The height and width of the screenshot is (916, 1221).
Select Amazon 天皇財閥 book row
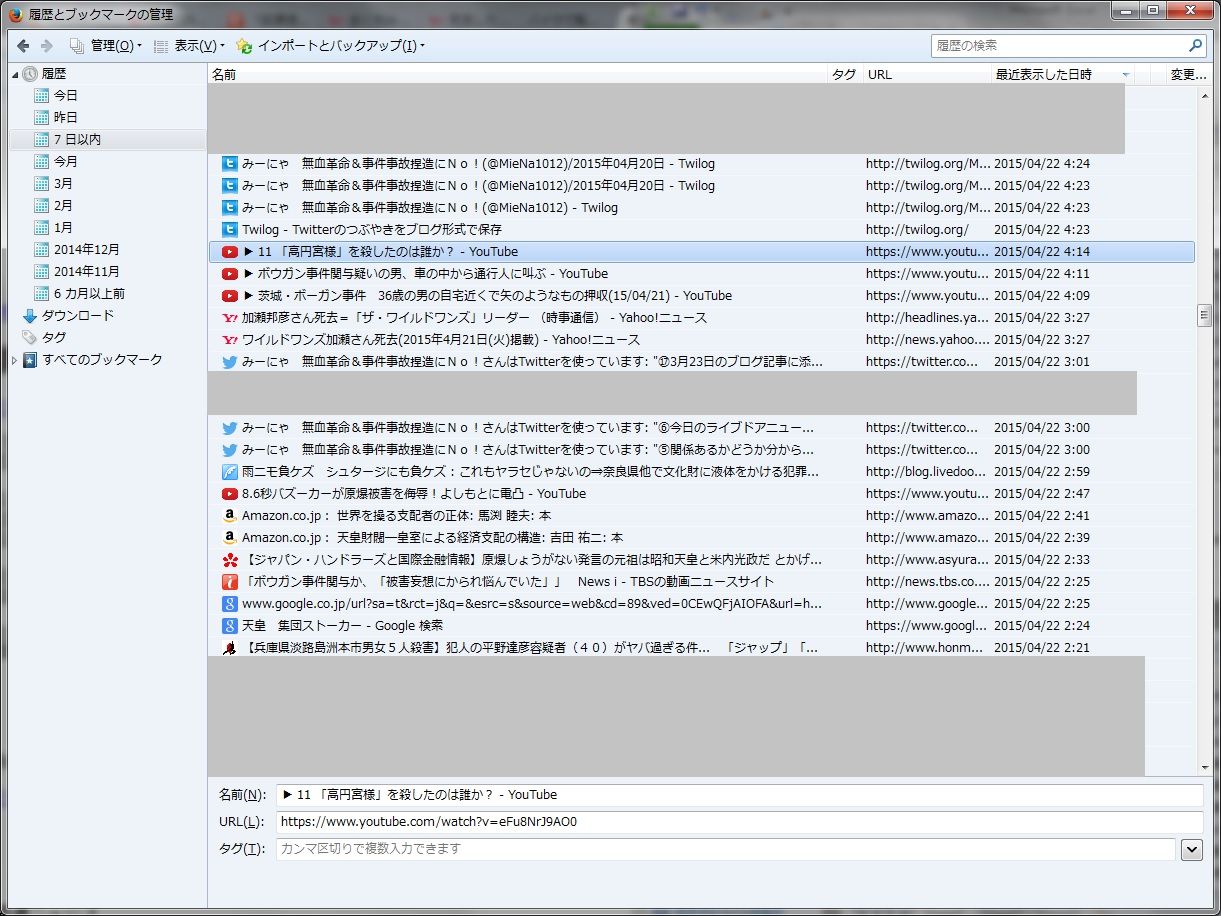(701, 538)
